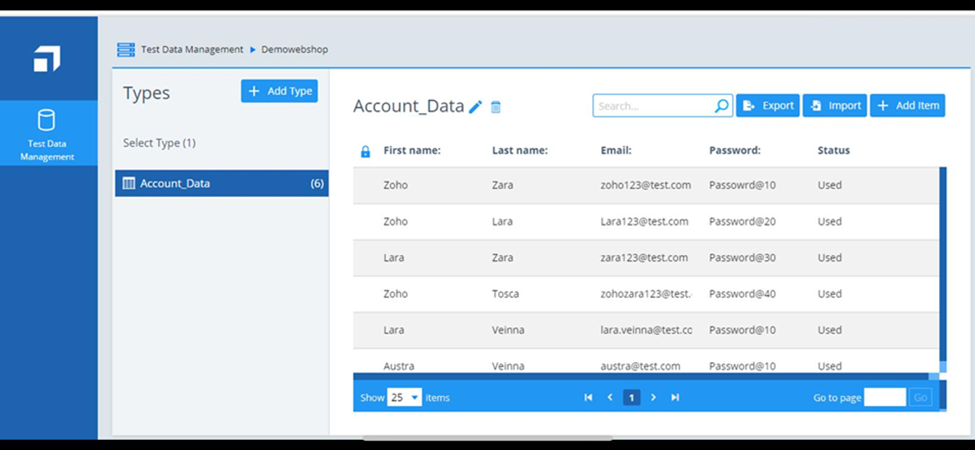Focus the Search input field

(663, 106)
